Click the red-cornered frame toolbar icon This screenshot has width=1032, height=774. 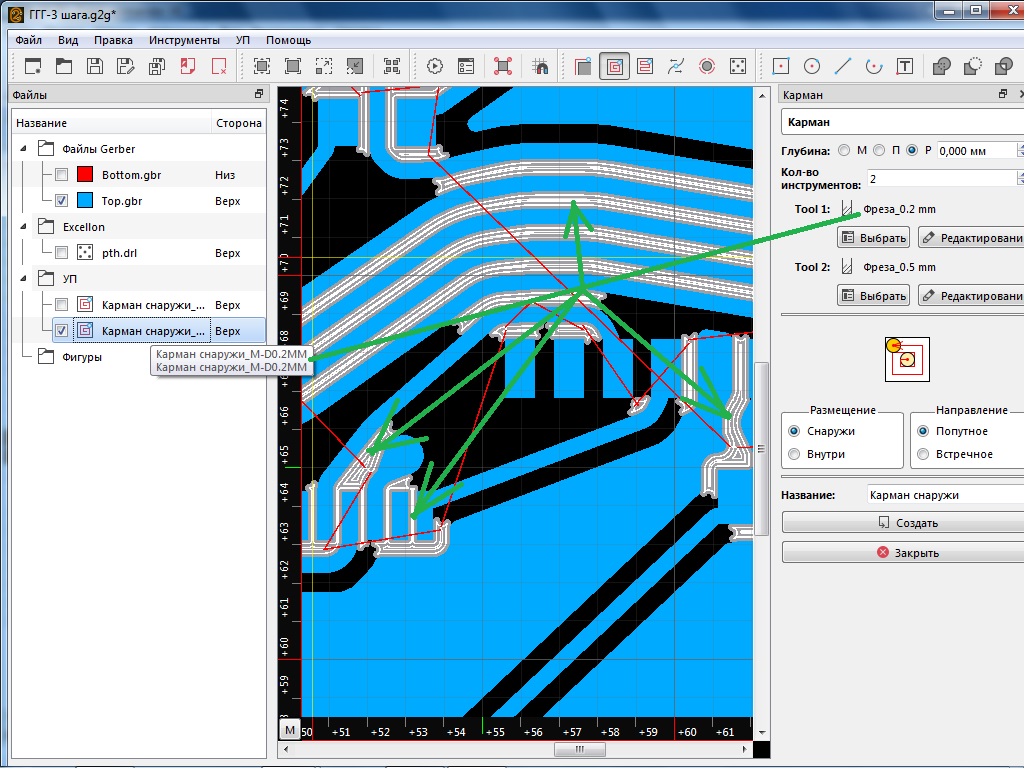click(503, 66)
